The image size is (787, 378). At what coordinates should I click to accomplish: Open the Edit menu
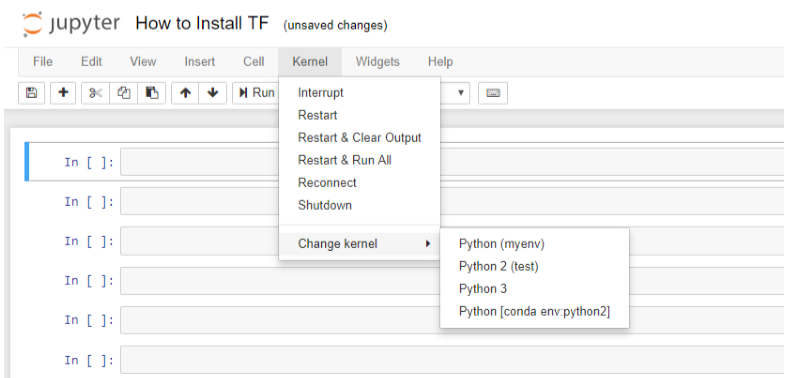pyautogui.click(x=91, y=62)
